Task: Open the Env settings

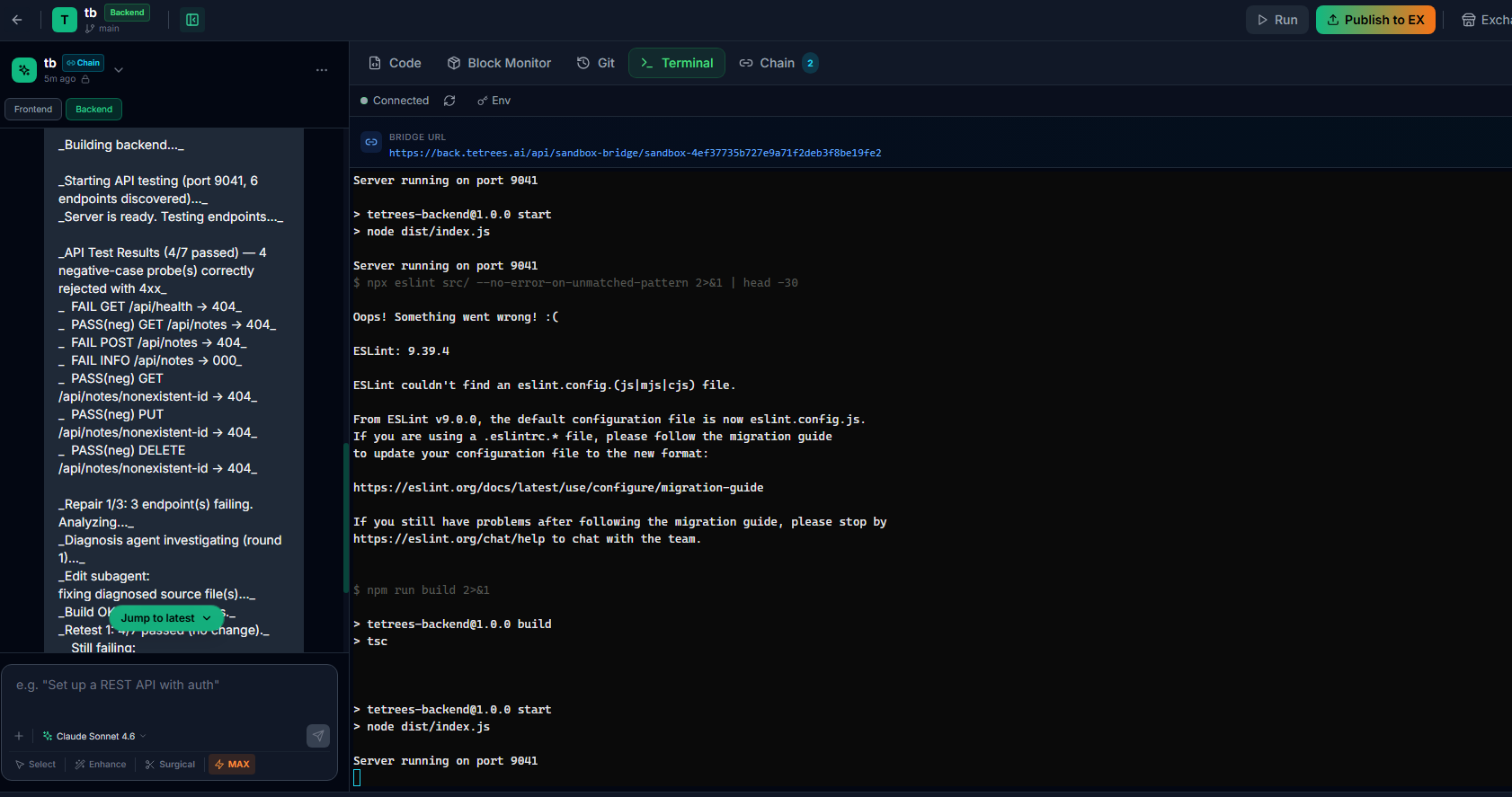Action: (x=494, y=101)
